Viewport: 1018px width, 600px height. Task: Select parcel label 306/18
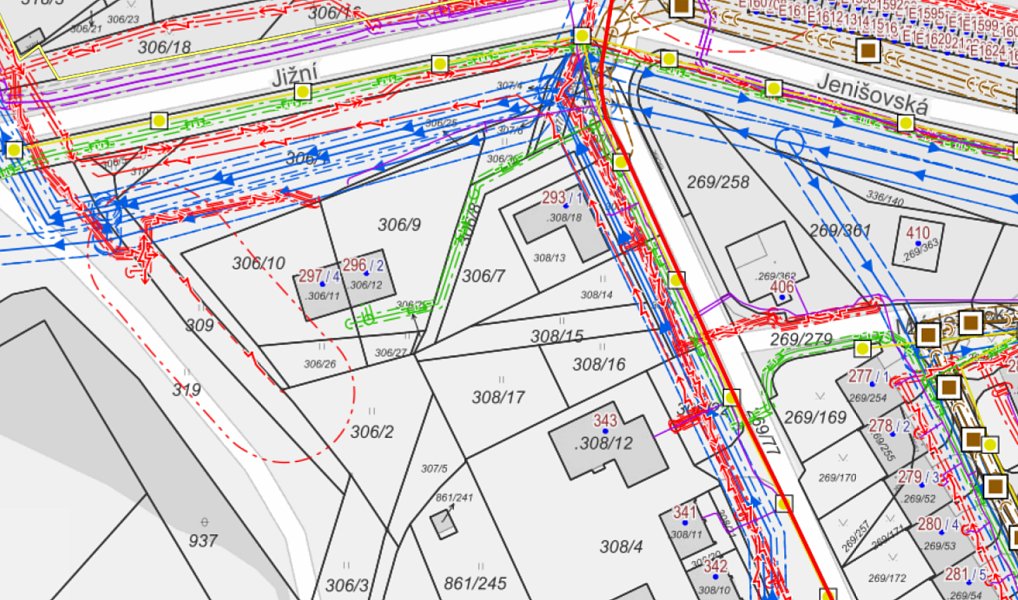tap(164, 47)
